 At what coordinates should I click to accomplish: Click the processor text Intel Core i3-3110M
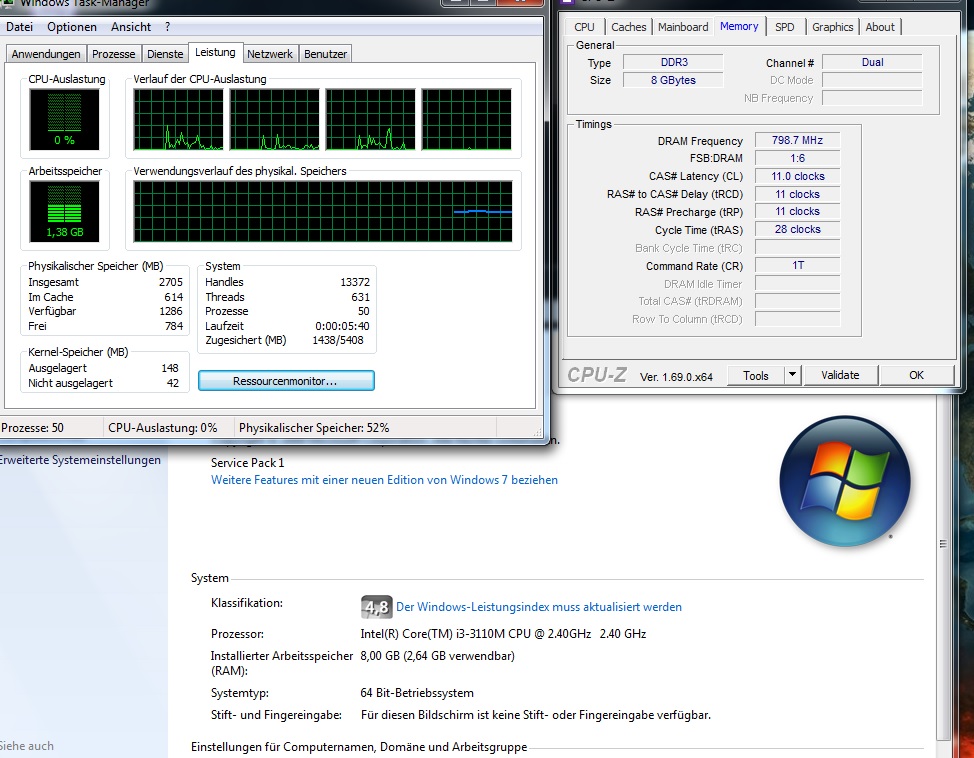[x=503, y=634]
